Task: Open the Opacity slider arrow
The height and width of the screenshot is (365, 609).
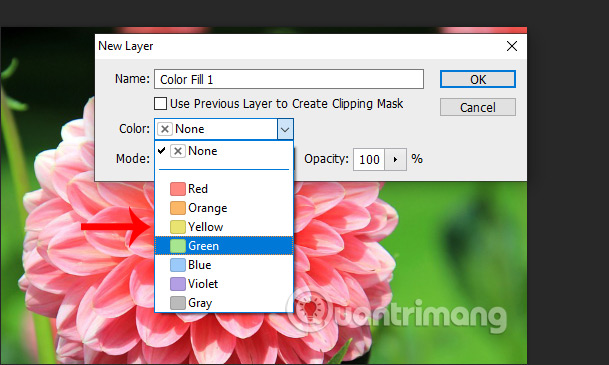Action: point(395,159)
